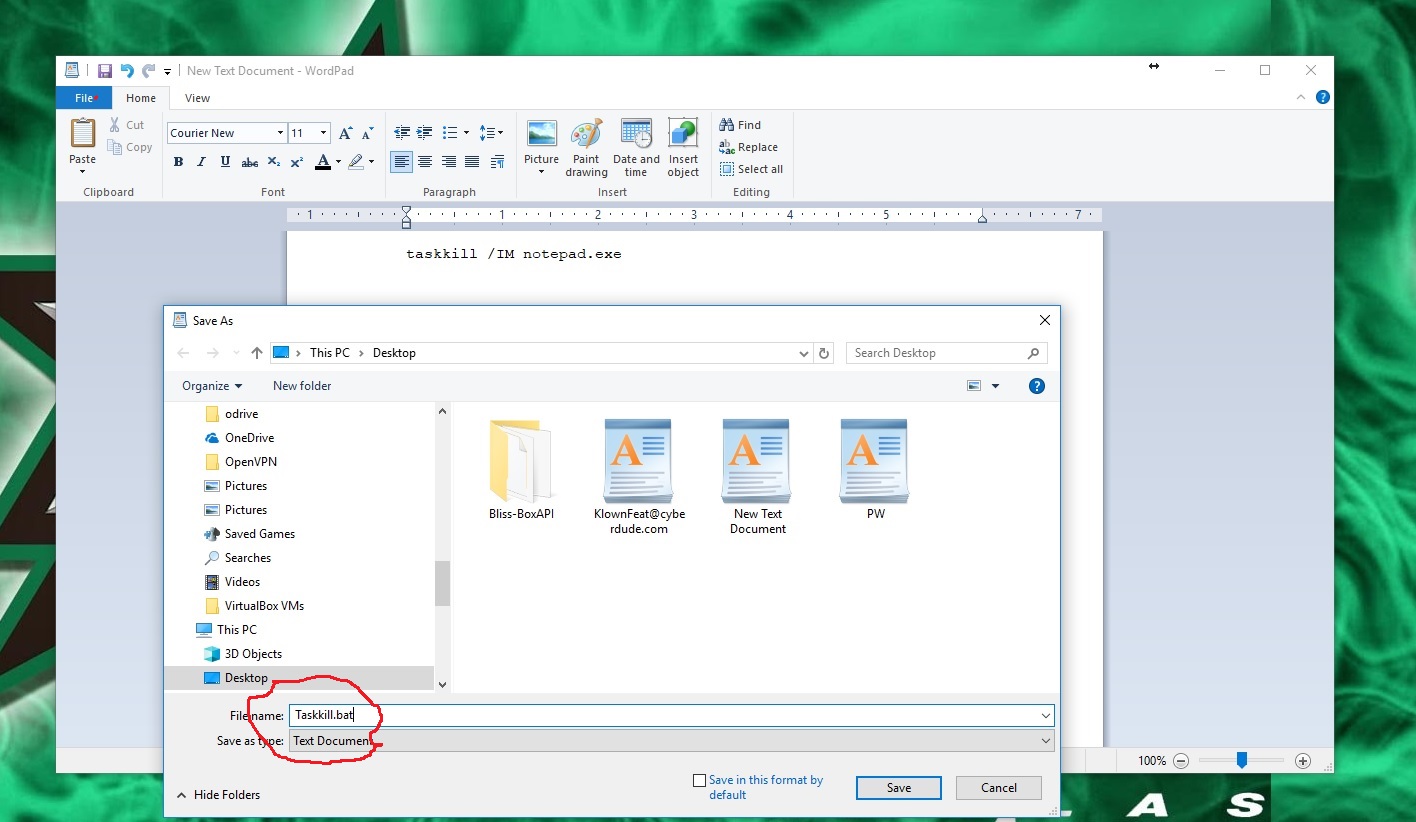Insert a Paint drawing
Image resolution: width=1416 pixels, height=822 pixels.
pos(586,148)
